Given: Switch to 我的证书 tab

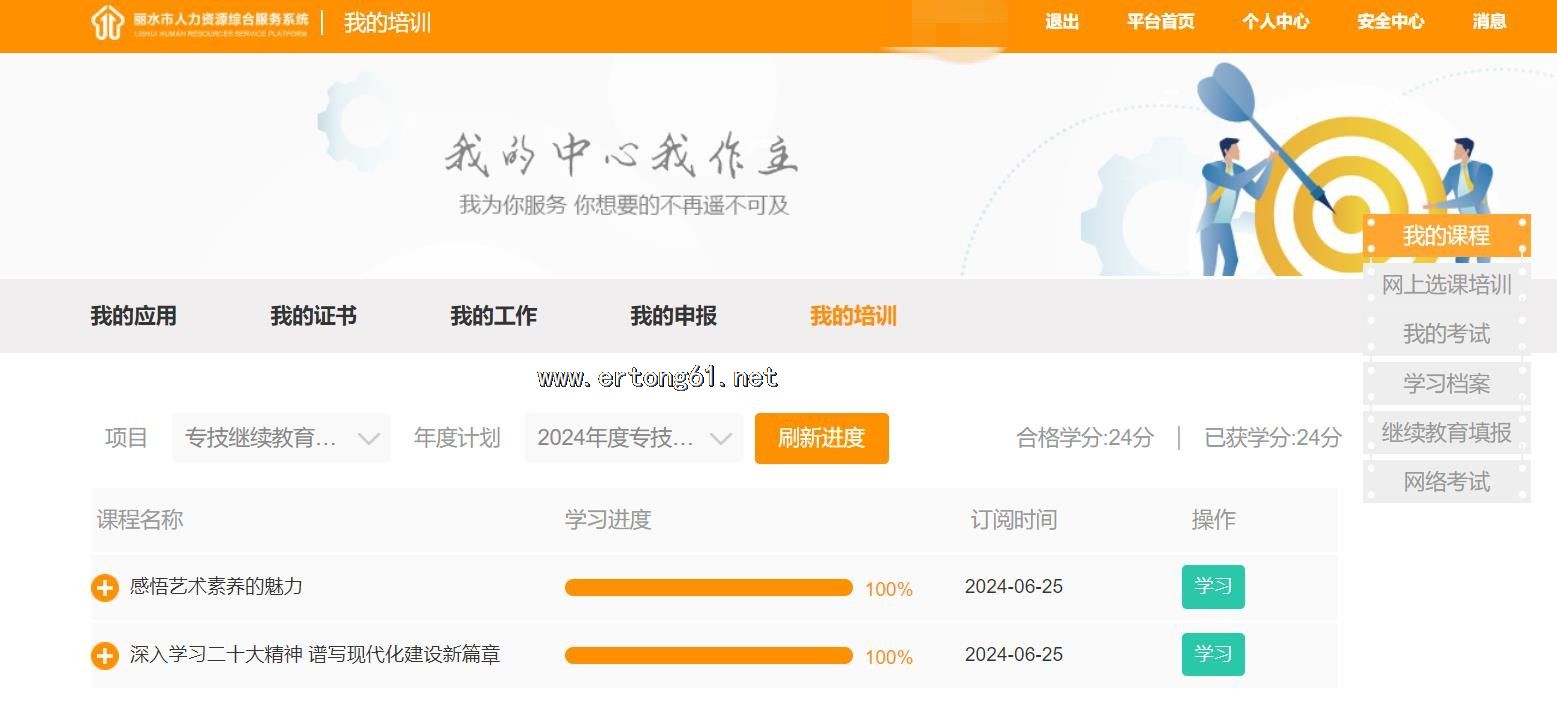Looking at the screenshot, I should pos(313,316).
